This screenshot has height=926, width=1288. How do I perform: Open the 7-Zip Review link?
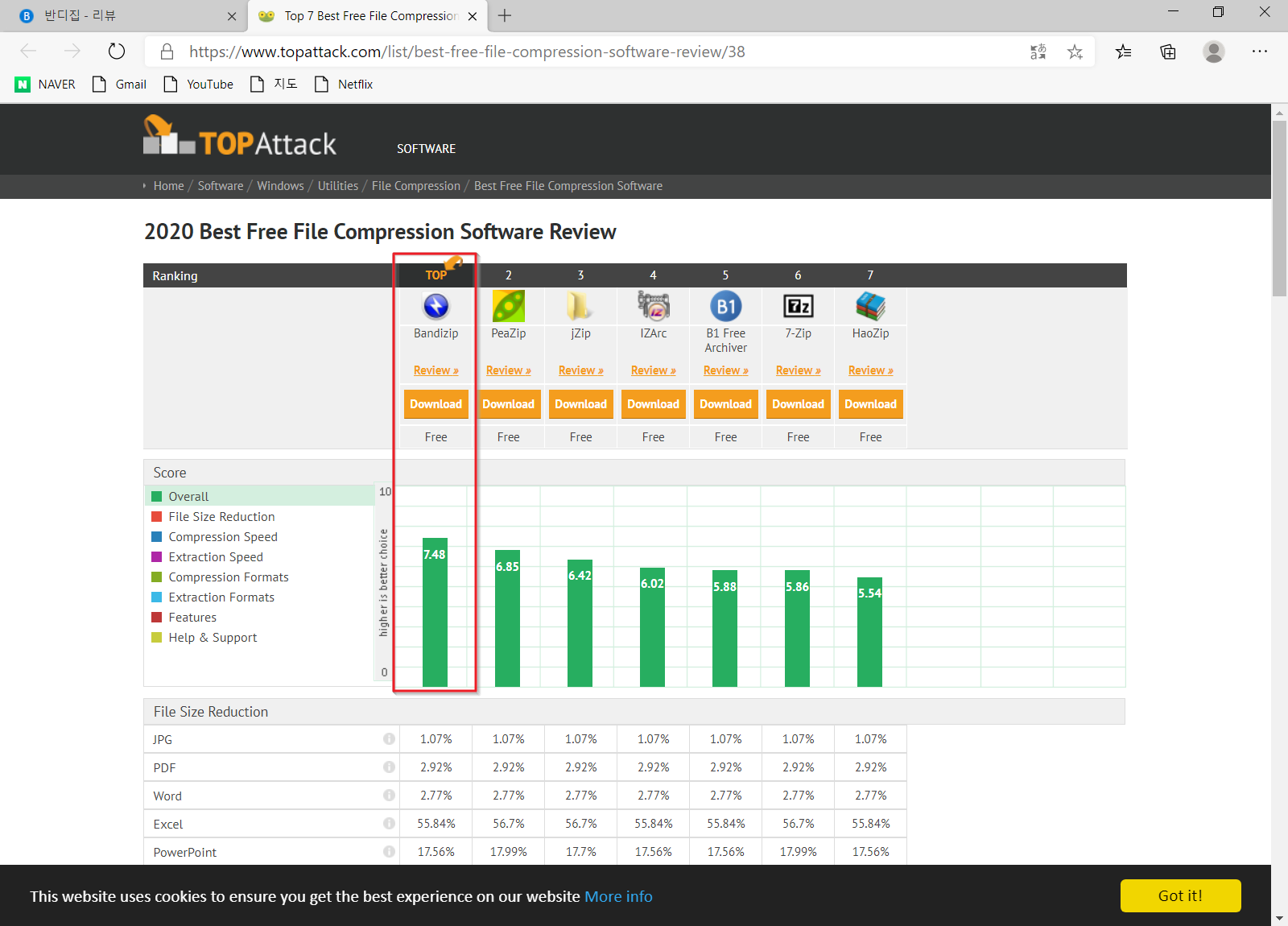(x=799, y=370)
